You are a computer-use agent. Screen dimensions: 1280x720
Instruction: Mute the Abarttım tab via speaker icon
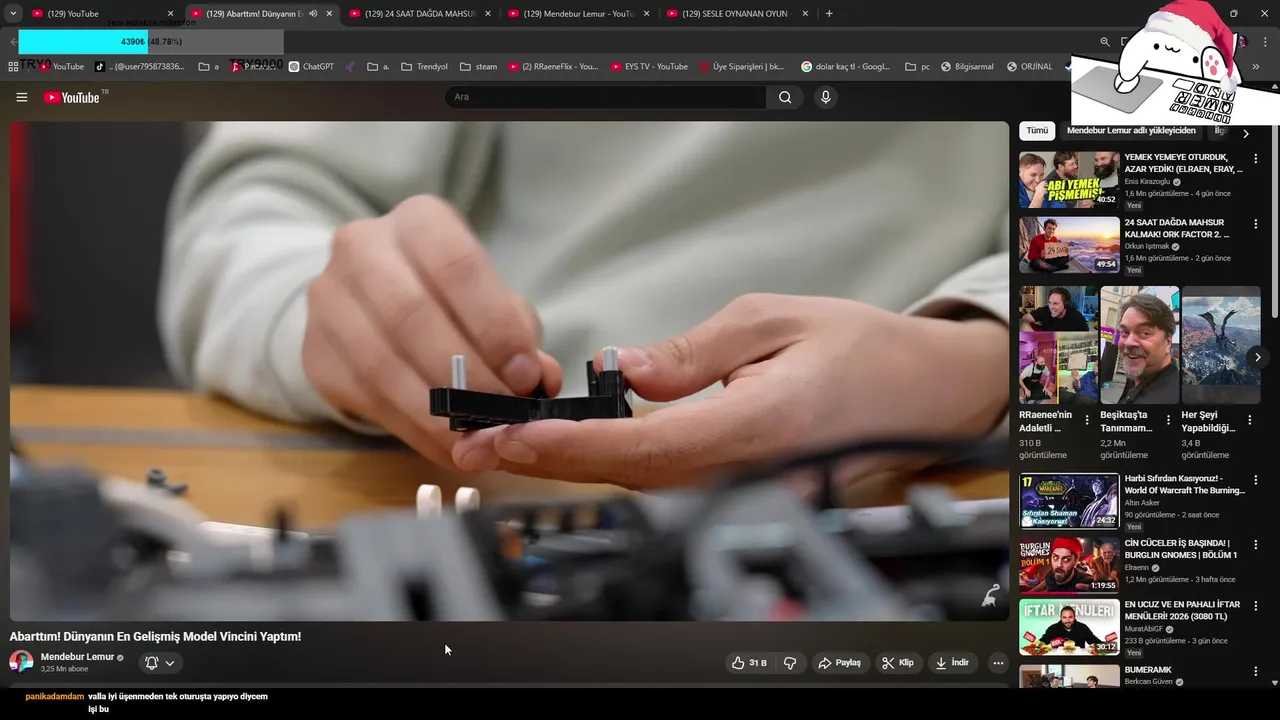(314, 14)
